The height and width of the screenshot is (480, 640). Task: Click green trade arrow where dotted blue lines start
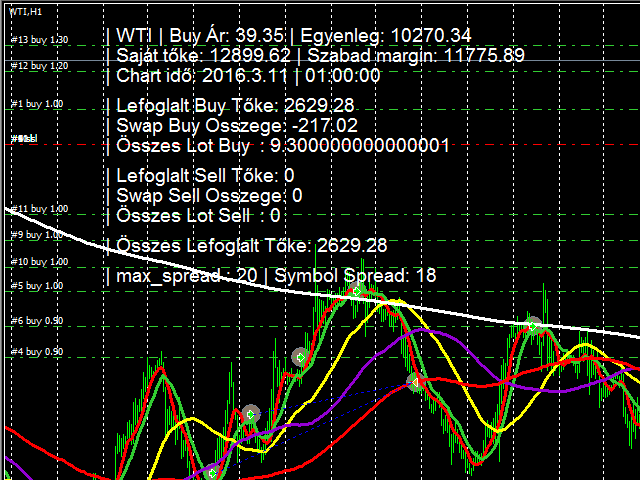(x=251, y=414)
